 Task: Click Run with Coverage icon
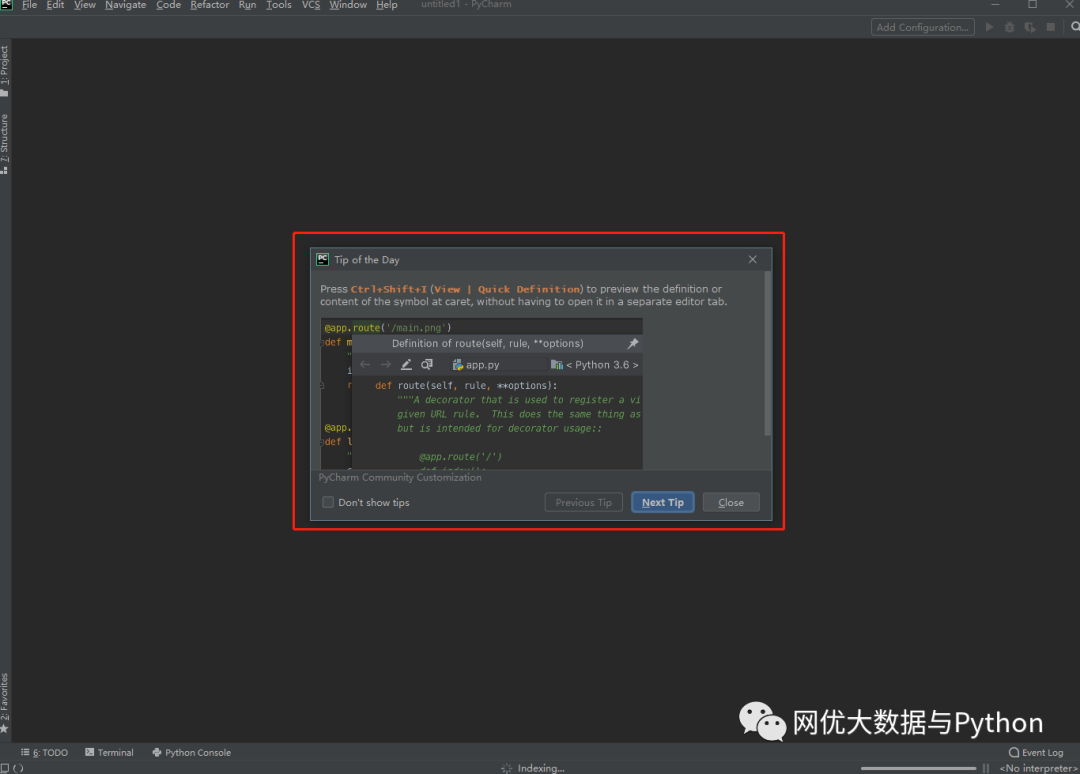pos(1030,27)
